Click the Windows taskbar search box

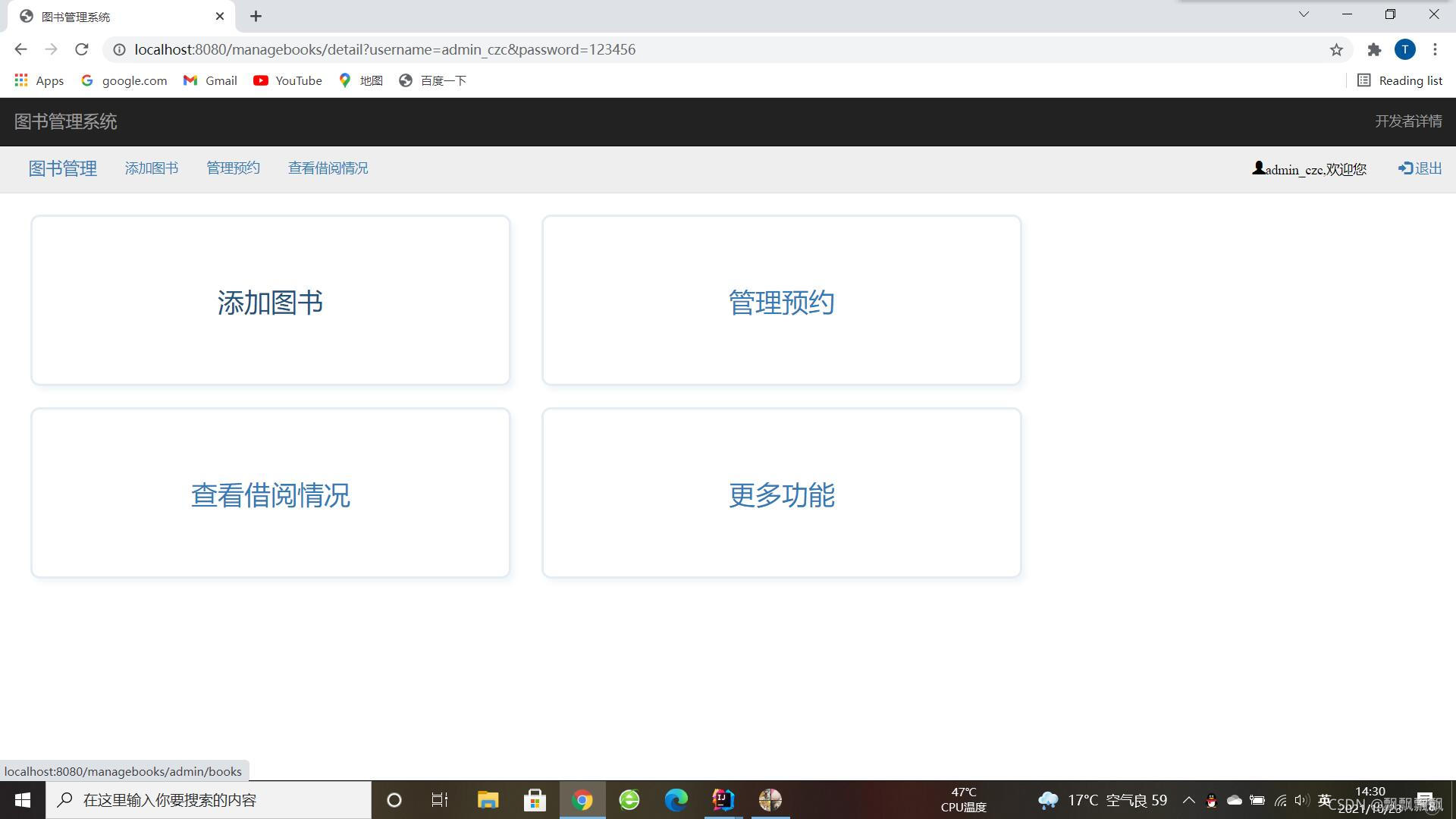[x=209, y=800]
